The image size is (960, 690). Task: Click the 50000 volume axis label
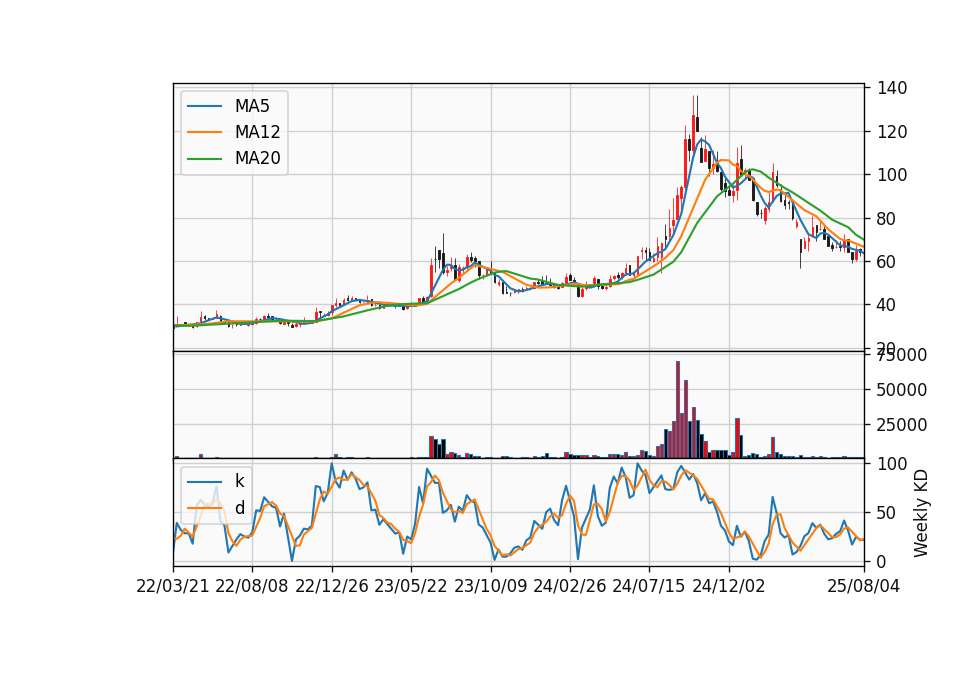pos(901,389)
